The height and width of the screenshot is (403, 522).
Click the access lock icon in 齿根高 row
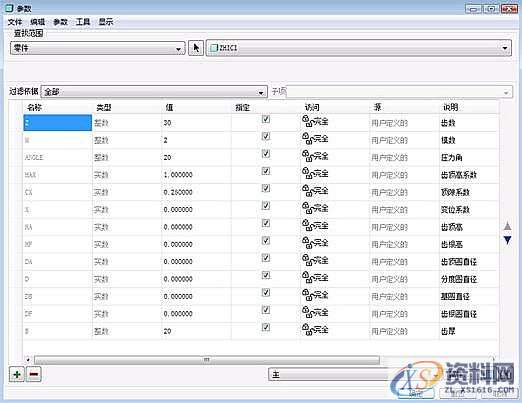coord(308,243)
